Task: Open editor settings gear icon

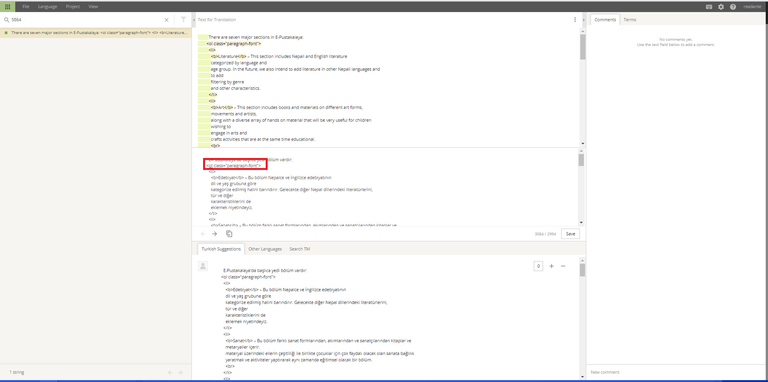Action: click(x=721, y=7)
